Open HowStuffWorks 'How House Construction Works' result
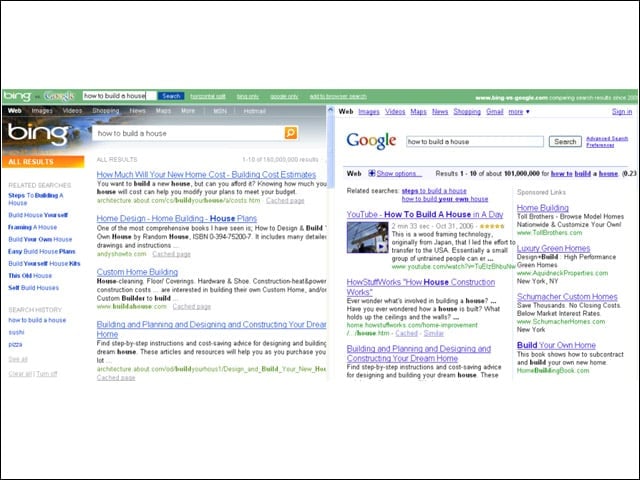The height and width of the screenshot is (480, 640). point(421,287)
